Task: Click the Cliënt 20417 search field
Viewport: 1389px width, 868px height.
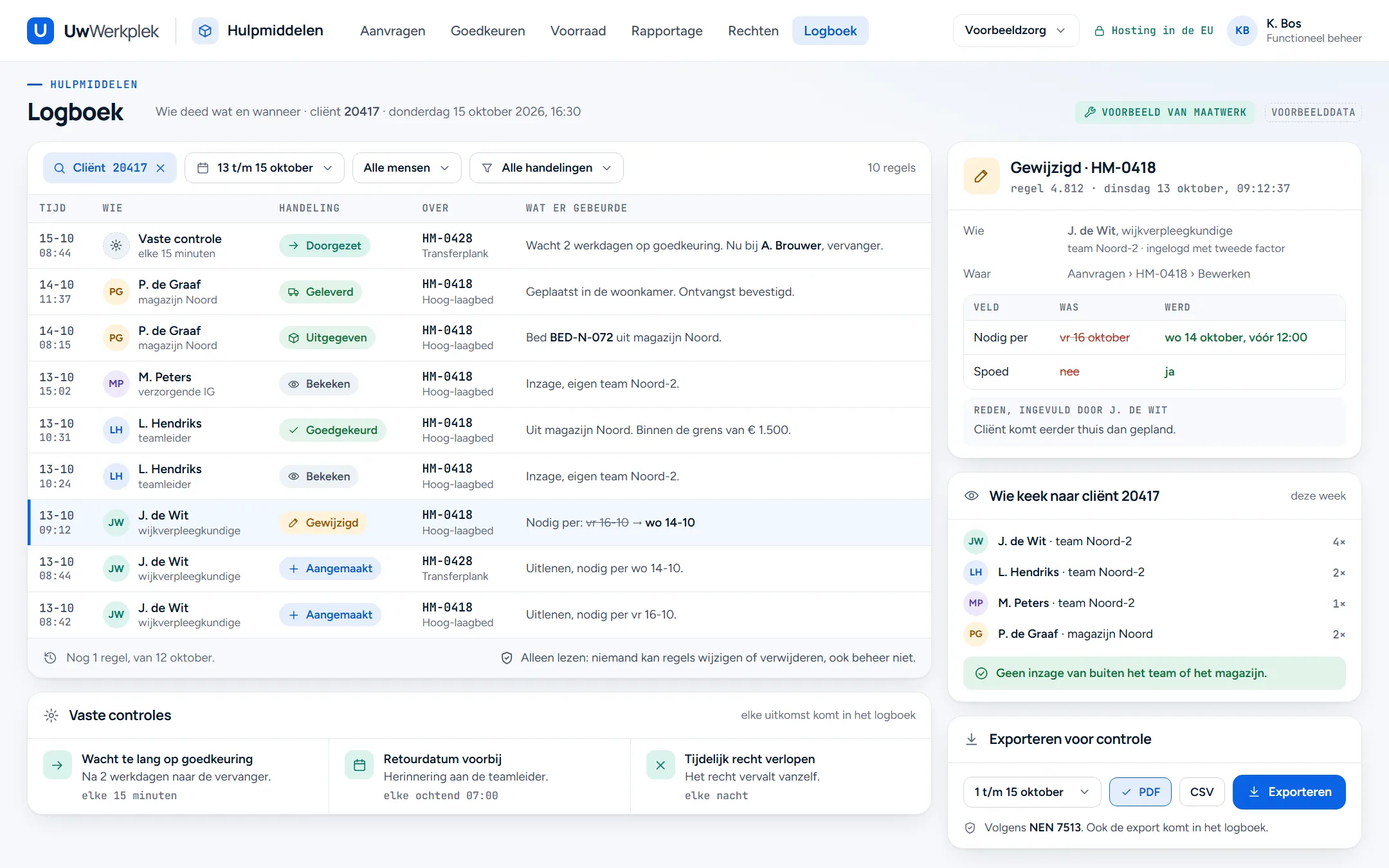Action: 110,168
